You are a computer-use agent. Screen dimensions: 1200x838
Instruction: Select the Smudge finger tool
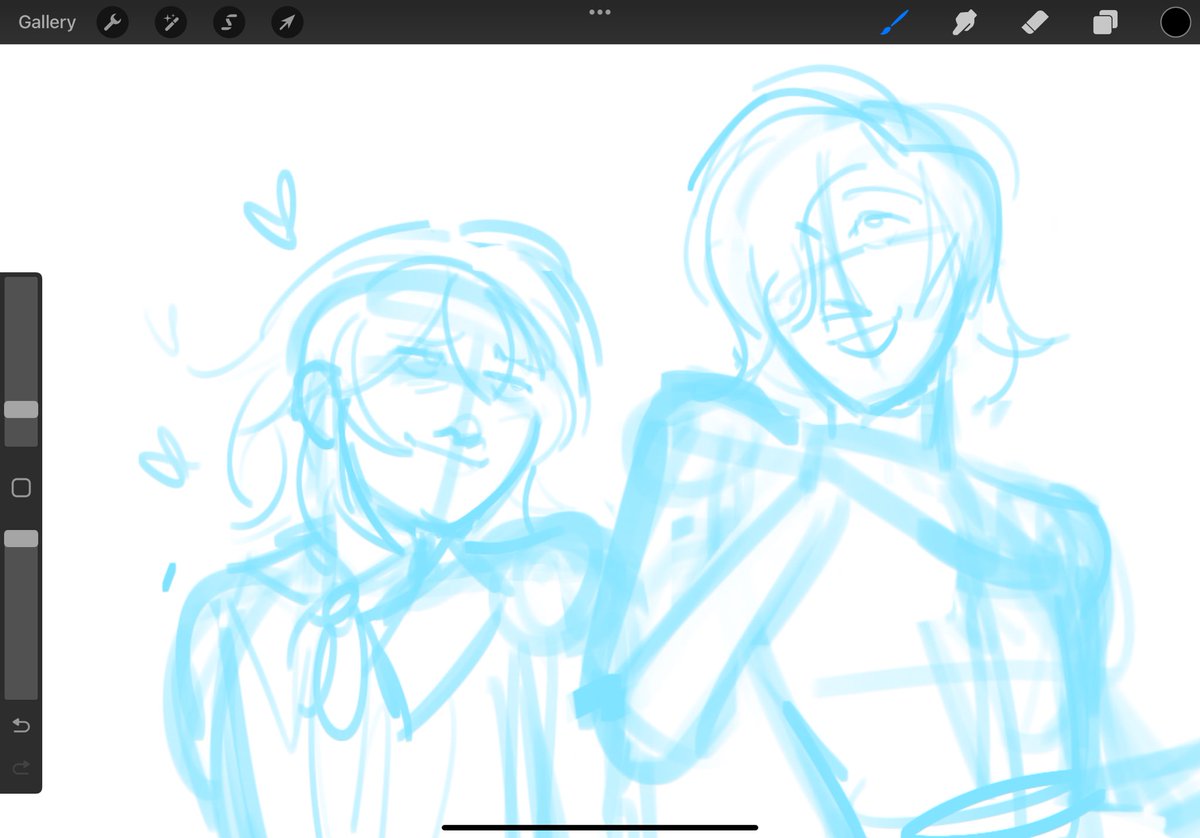pyautogui.click(x=964, y=22)
